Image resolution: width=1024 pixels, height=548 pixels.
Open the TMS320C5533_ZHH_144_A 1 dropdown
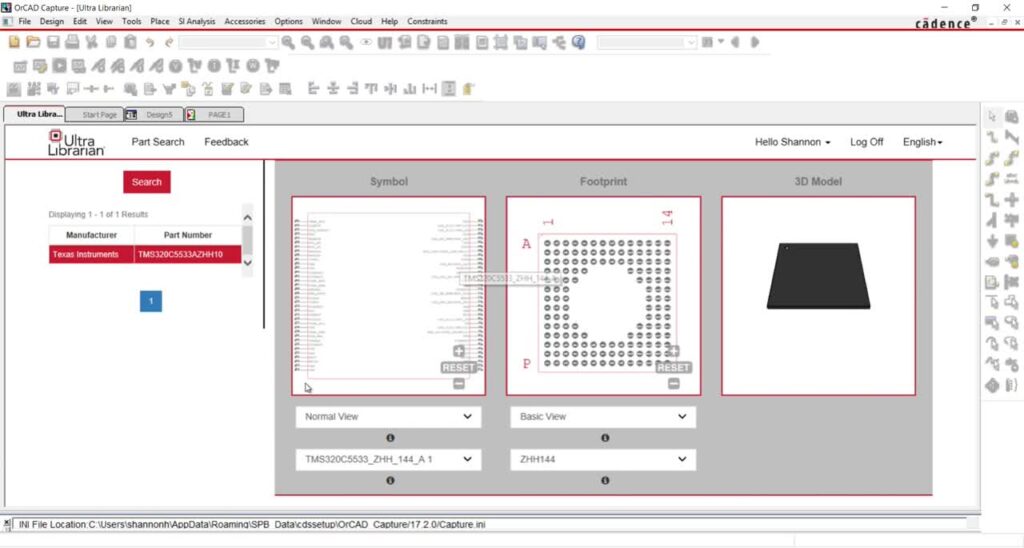tap(388, 460)
